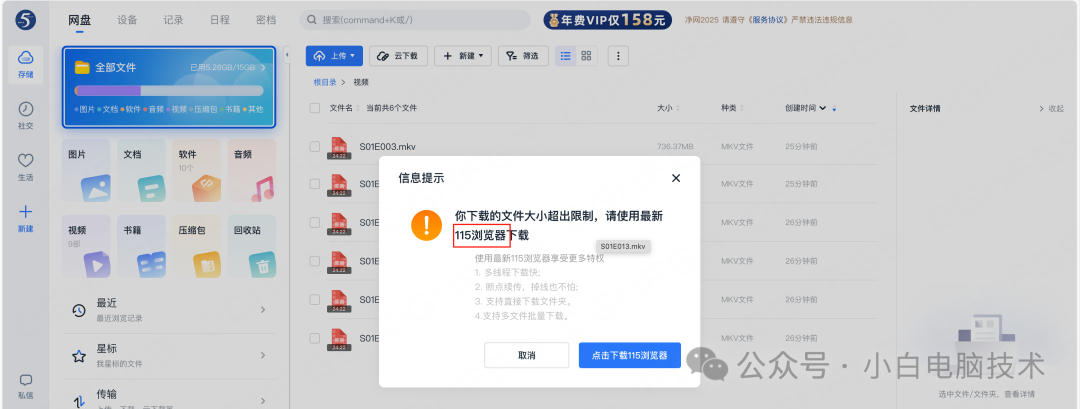The image size is (1080, 409).
Task: Open the 书籍 books category tile
Action: (x=141, y=247)
